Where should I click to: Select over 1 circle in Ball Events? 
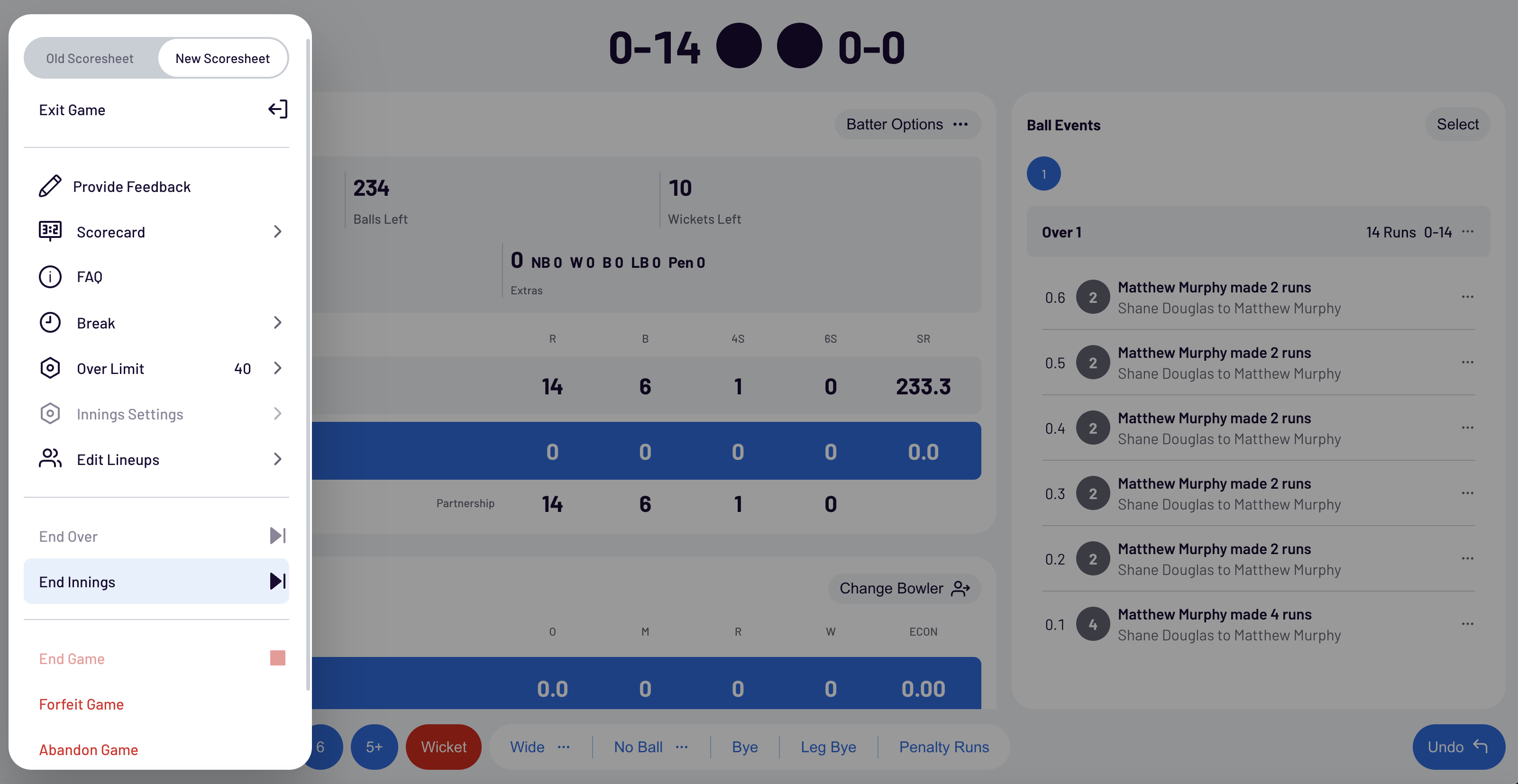(1043, 174)
